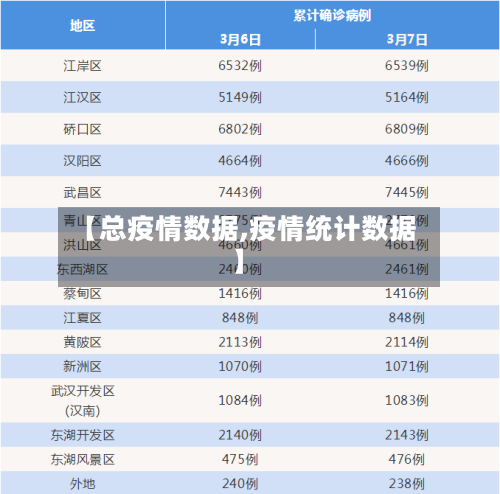Choose the 1084例 value
Viewport: 500px width, 494px height.
(x=240, y=400)
